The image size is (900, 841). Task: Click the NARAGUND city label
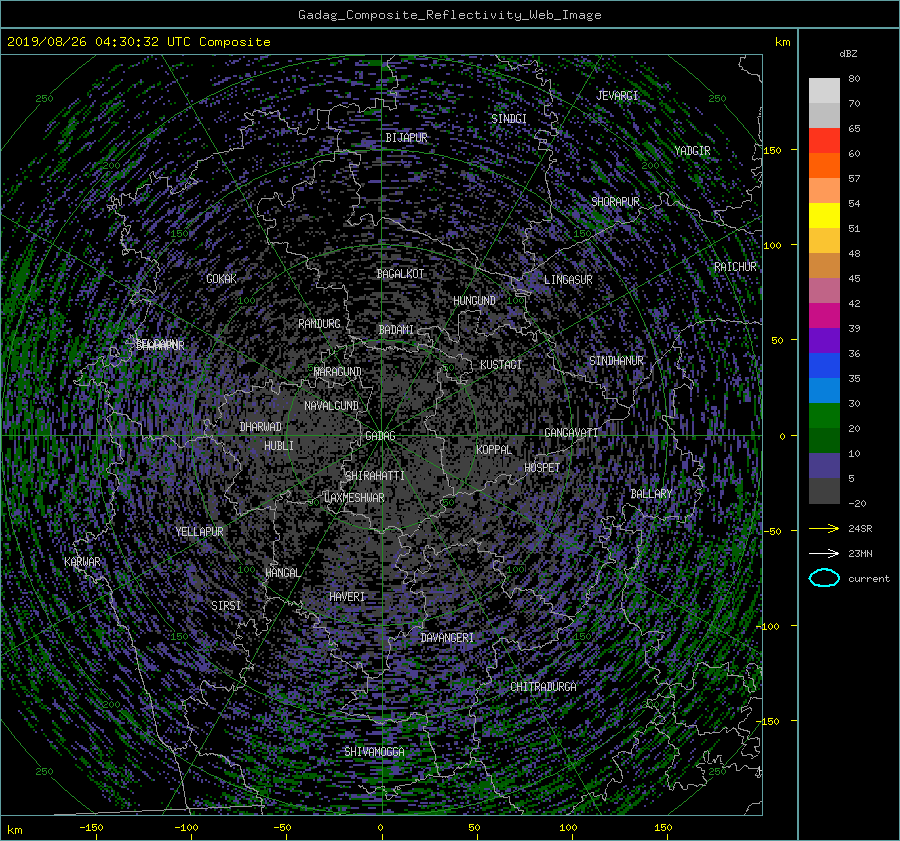(x=338, y=371)
